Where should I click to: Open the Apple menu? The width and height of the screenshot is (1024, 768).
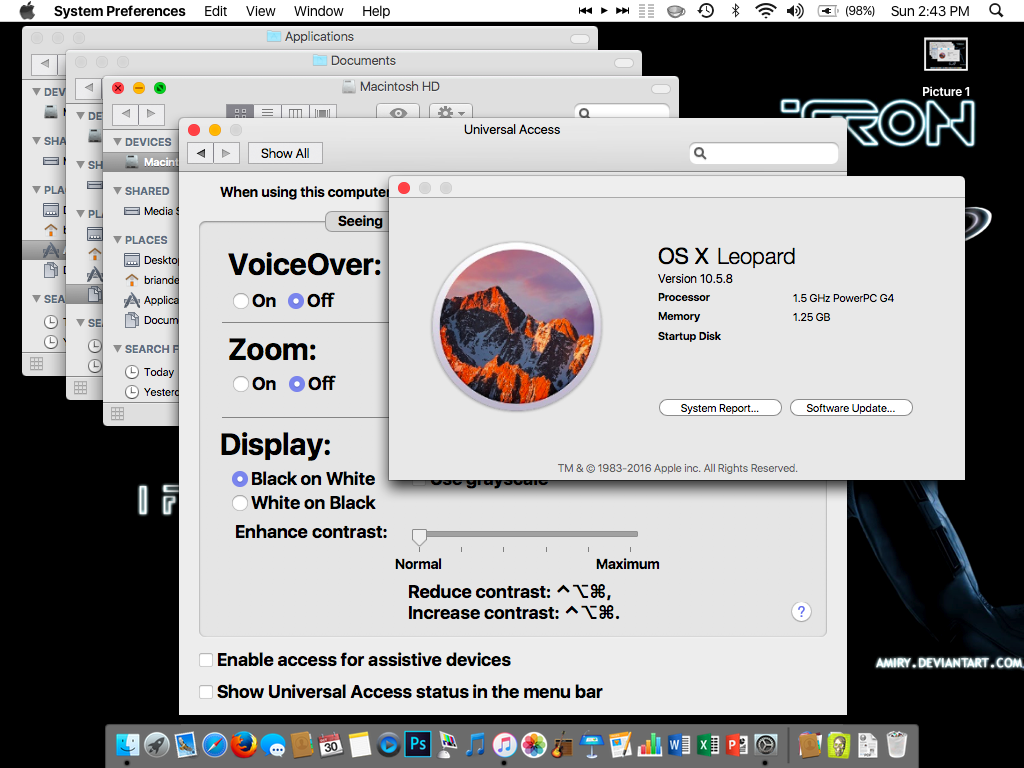27,10
